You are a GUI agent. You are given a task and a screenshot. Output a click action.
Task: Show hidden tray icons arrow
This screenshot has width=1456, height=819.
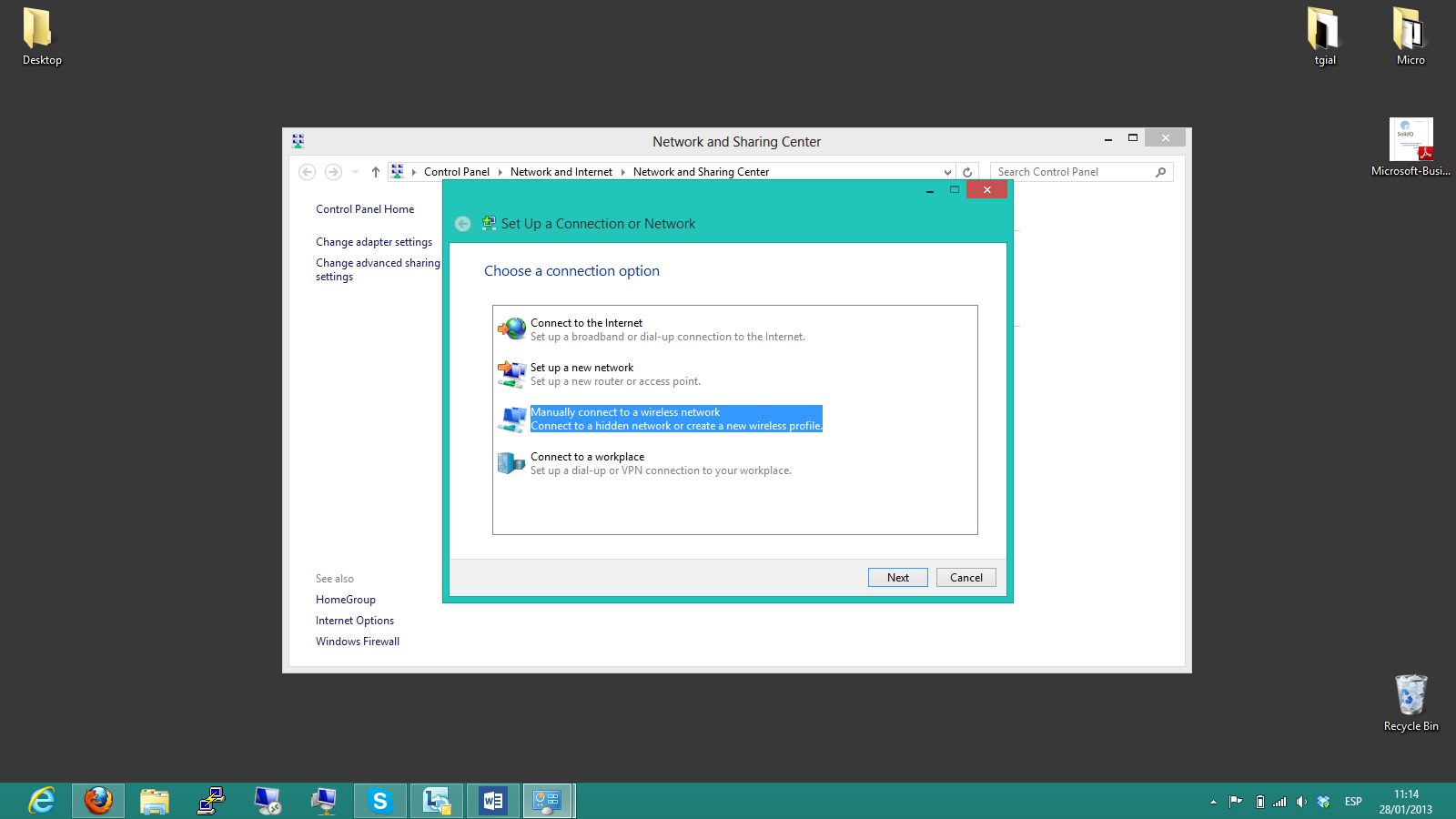[1213, 802]
